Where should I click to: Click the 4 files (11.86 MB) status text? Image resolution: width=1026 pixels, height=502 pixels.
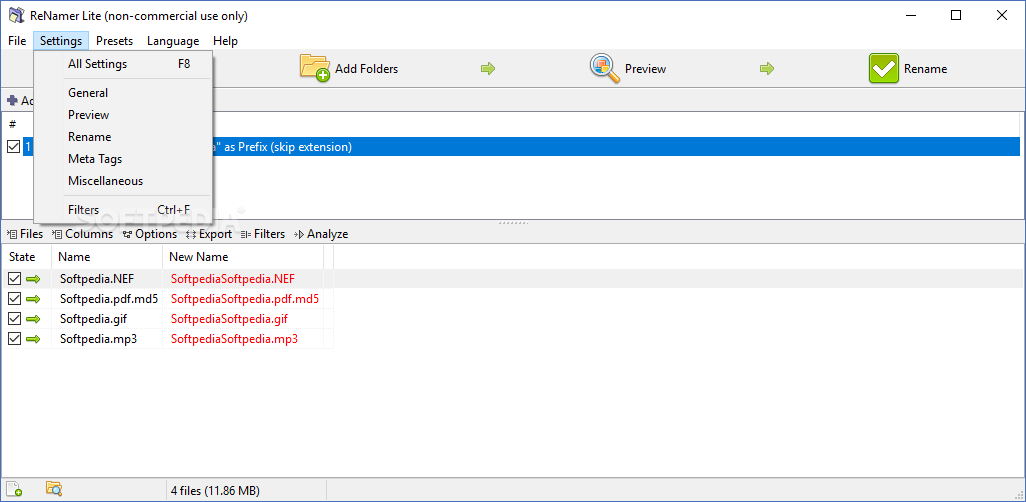[x=215, y=490]
